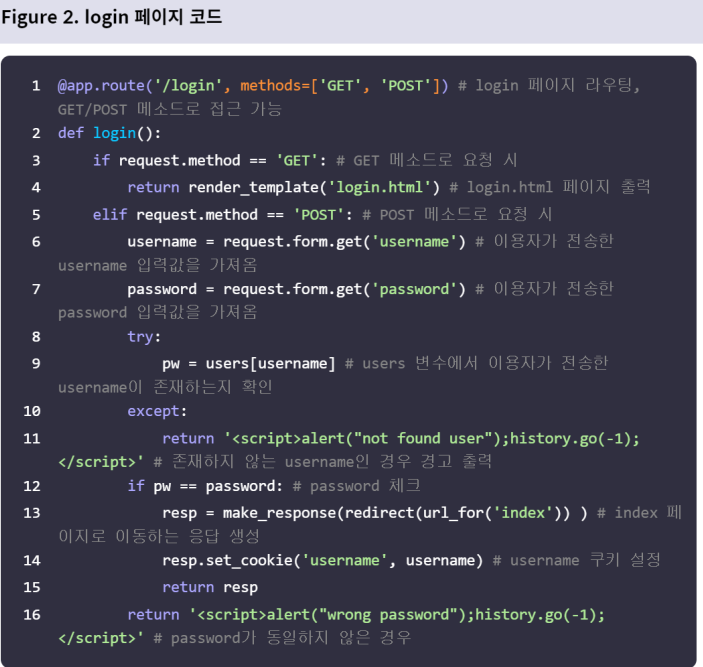Click the 'try:' keyword on line 8

click(144, 337)
